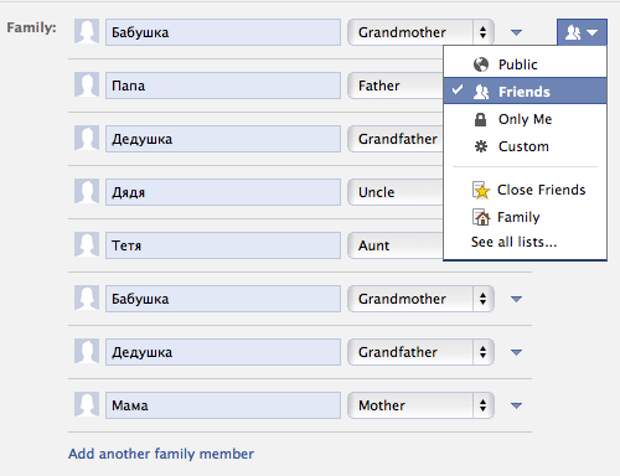Expand the arrow beside Mother row

point(516,406)
